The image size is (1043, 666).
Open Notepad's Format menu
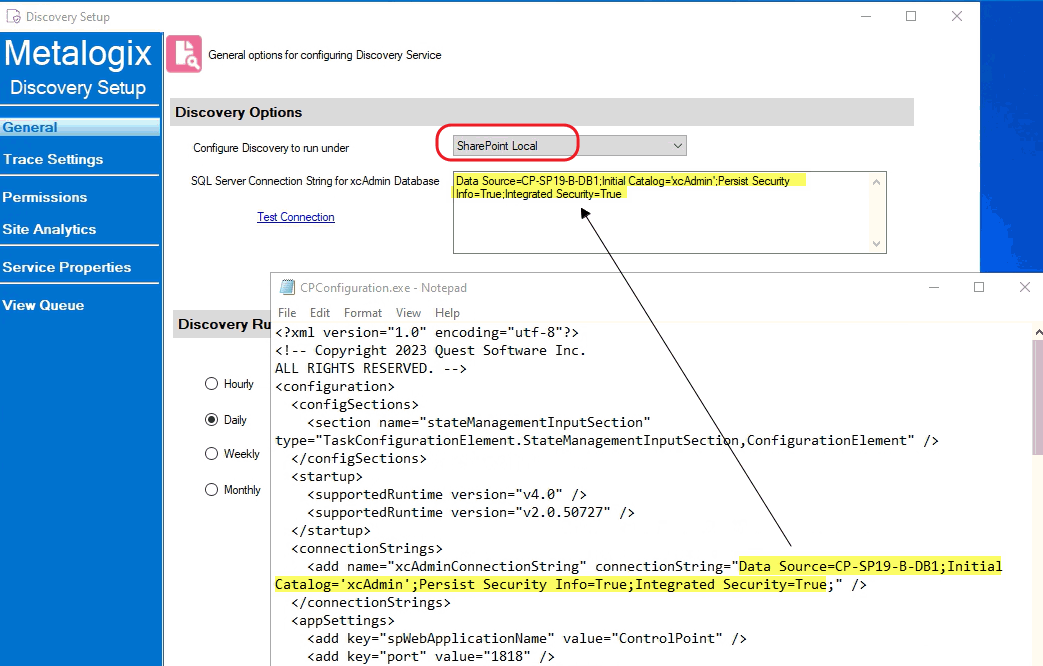click(362, 312)
